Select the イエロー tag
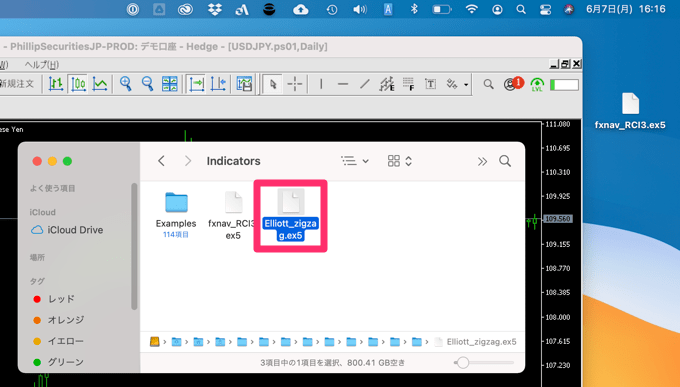This screenshot has height=387, width=680. (58, 341)
